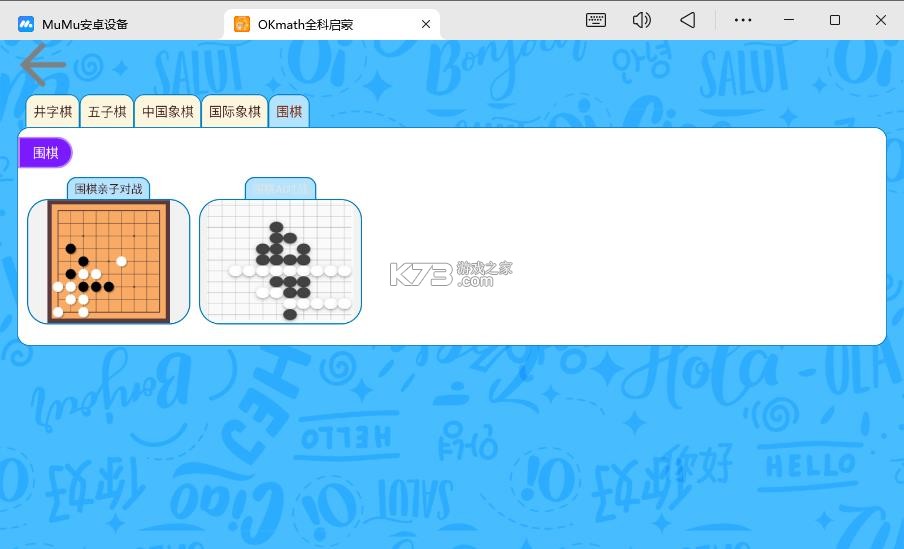Open the 围棋亲子对战 game label

pos(108,189)
